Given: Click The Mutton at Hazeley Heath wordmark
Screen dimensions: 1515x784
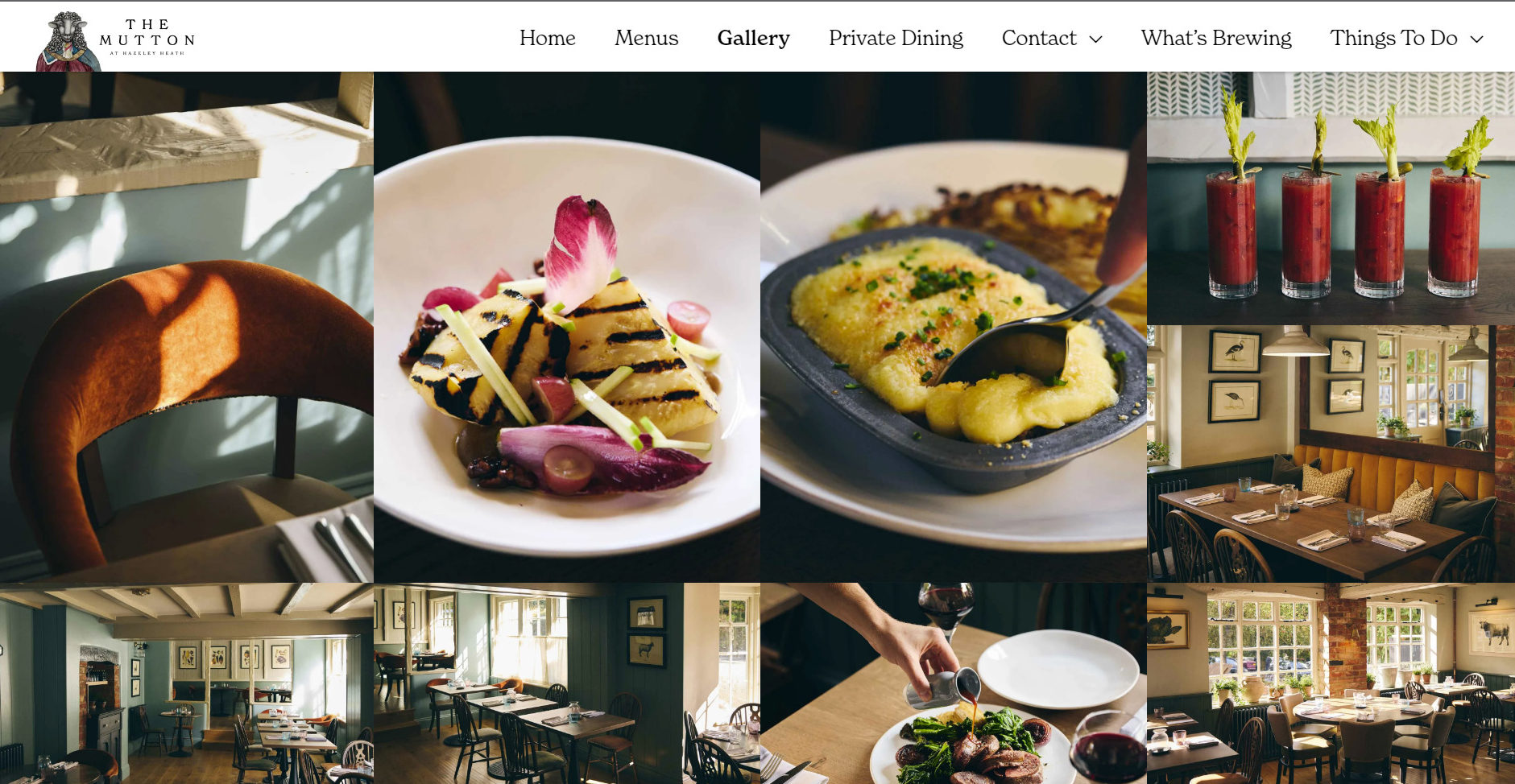Looking at the screenshot, I should [x=147, y=36].
